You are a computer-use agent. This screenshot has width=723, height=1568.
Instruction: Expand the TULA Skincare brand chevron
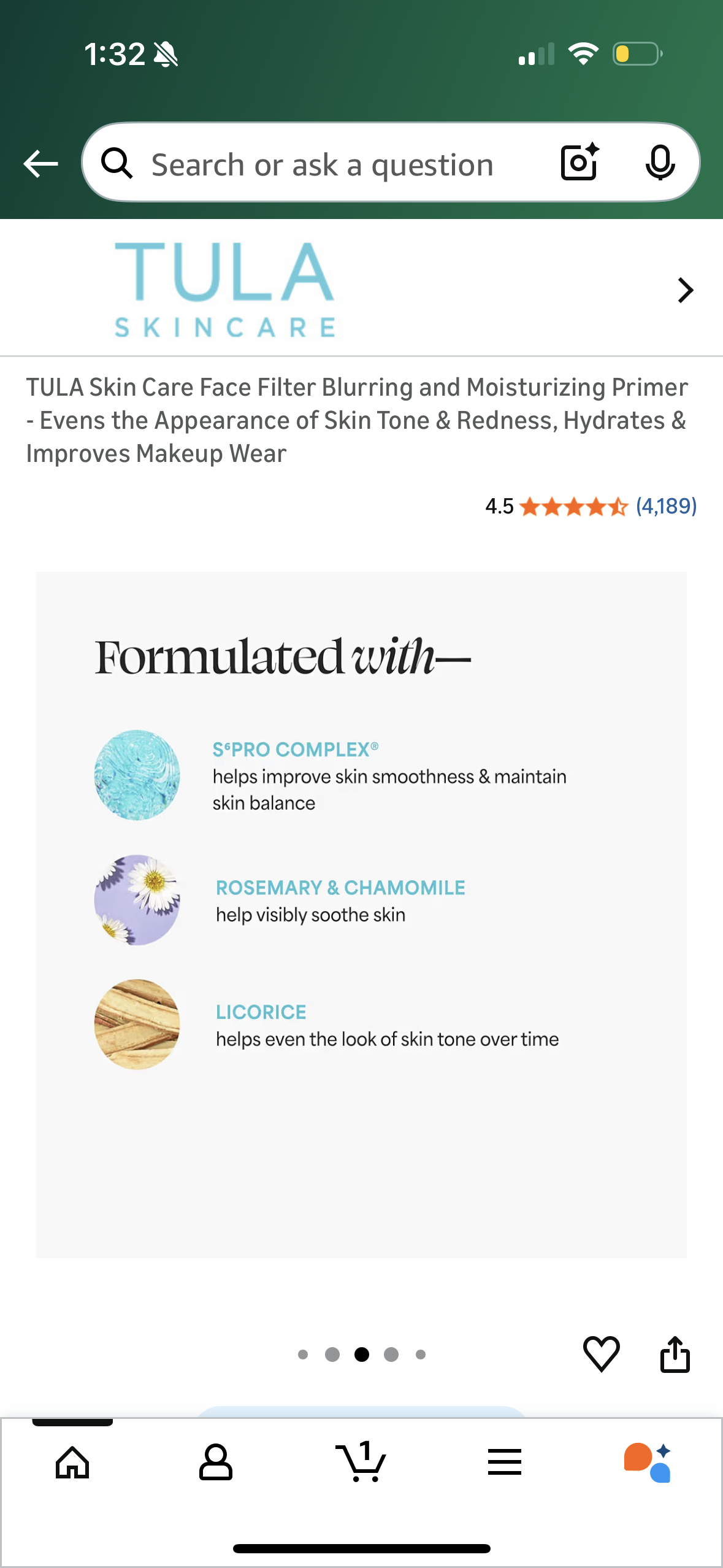(685, 290)
